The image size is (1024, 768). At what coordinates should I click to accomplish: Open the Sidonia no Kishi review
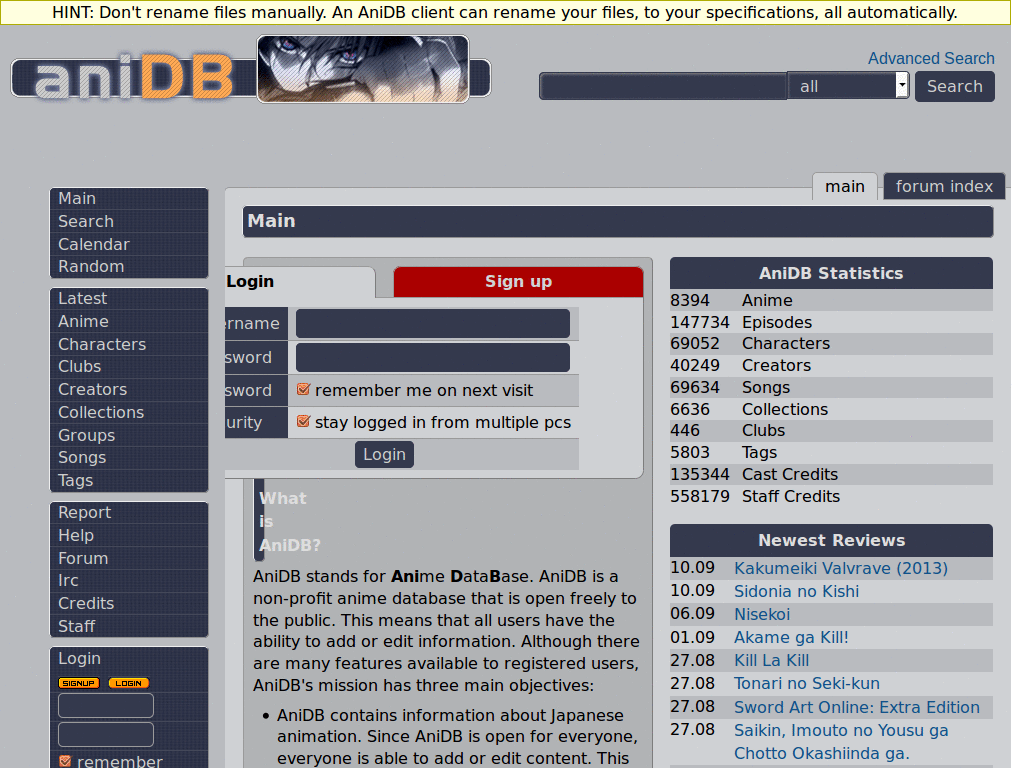point(796,591)
